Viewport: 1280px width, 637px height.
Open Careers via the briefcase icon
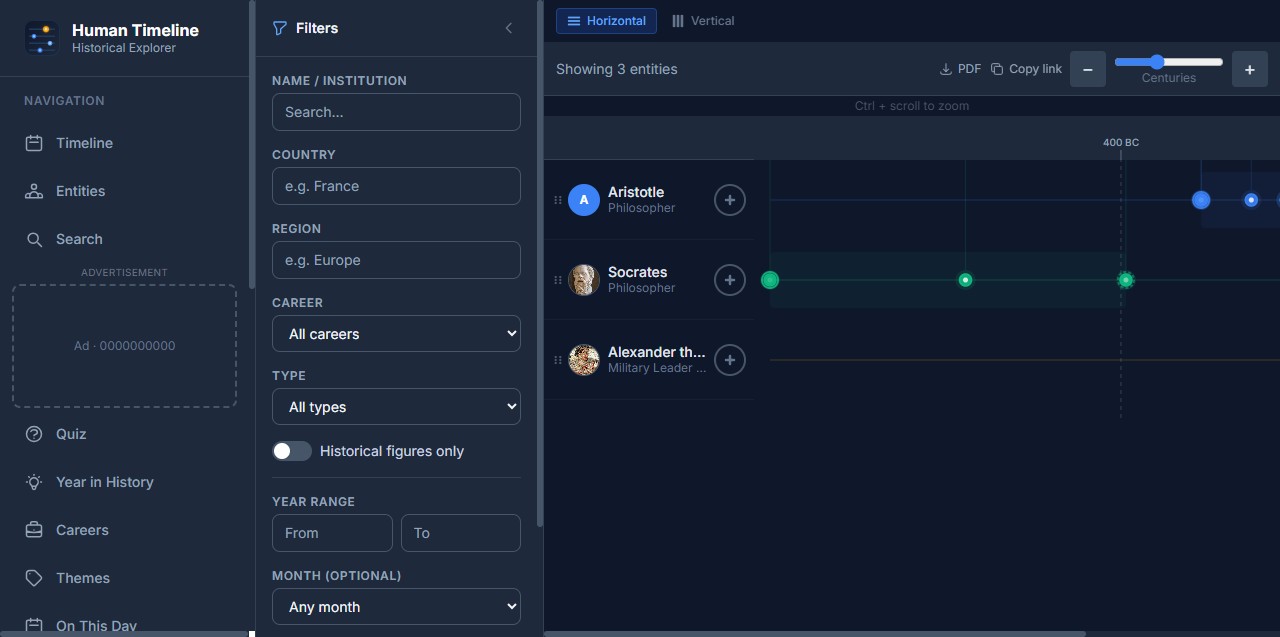[34, 530]
